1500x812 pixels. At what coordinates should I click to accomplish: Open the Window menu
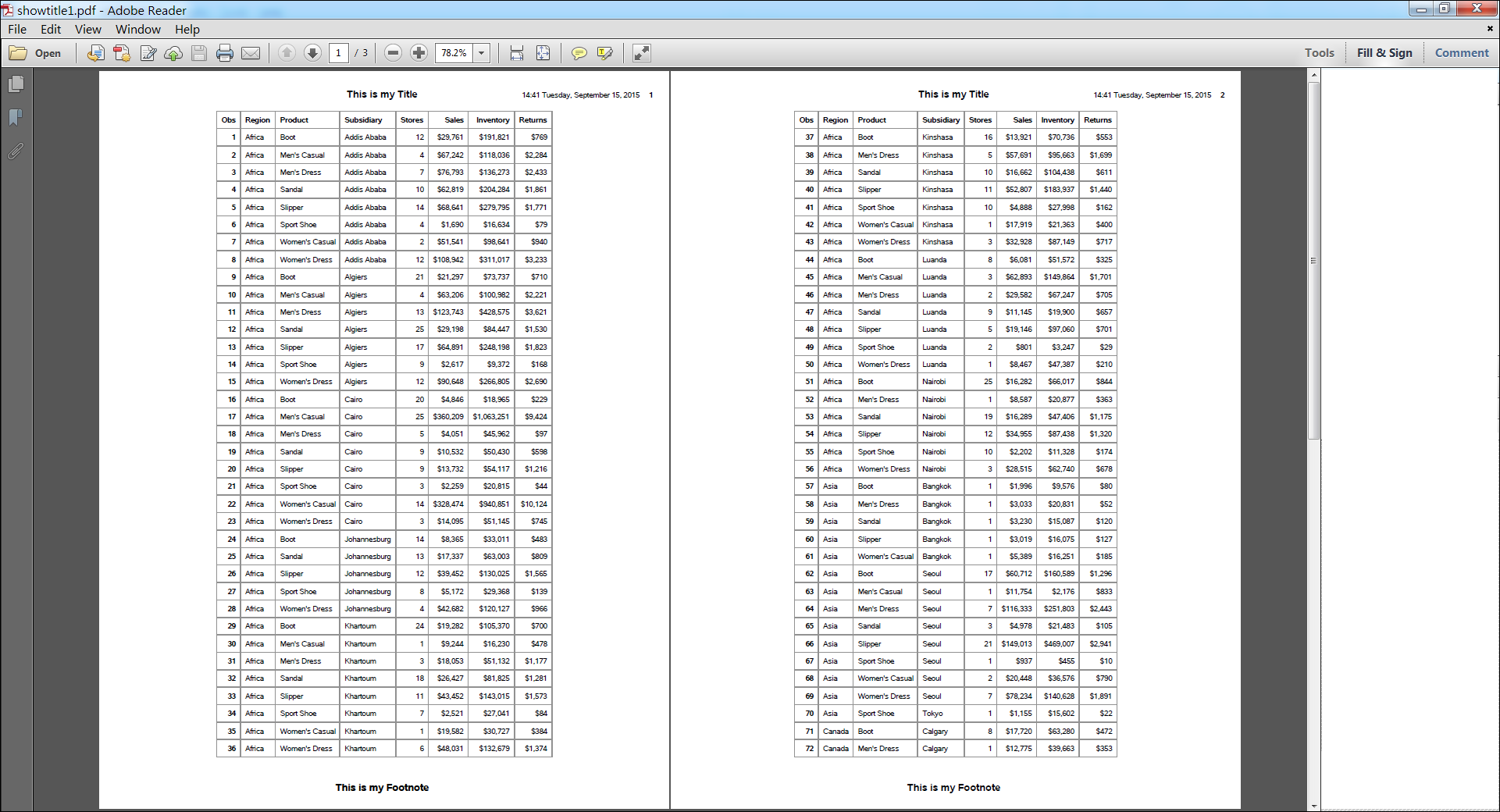[138, 30]
